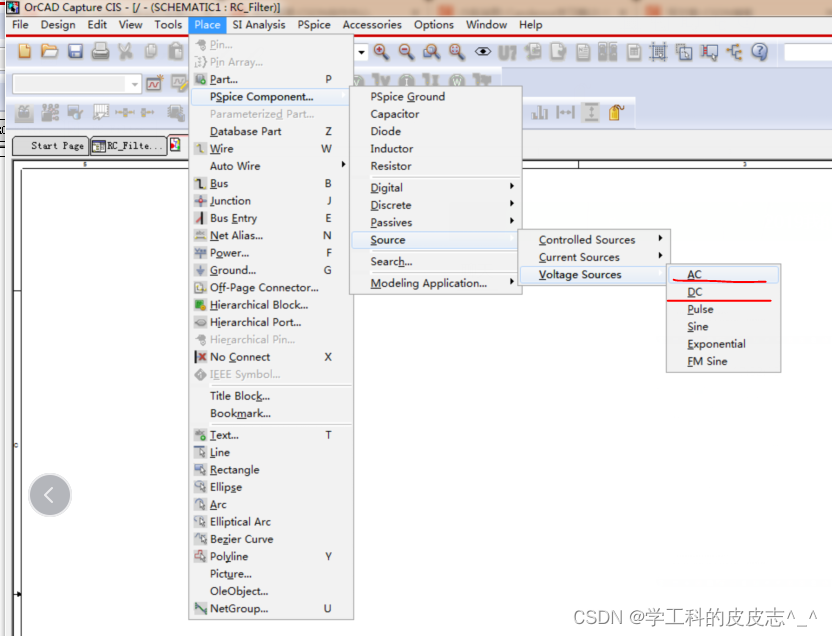The height and width of the screenshot is (636, 832).
Task: Select PSpice Ground in submenu
Action: tap(435, 97)
